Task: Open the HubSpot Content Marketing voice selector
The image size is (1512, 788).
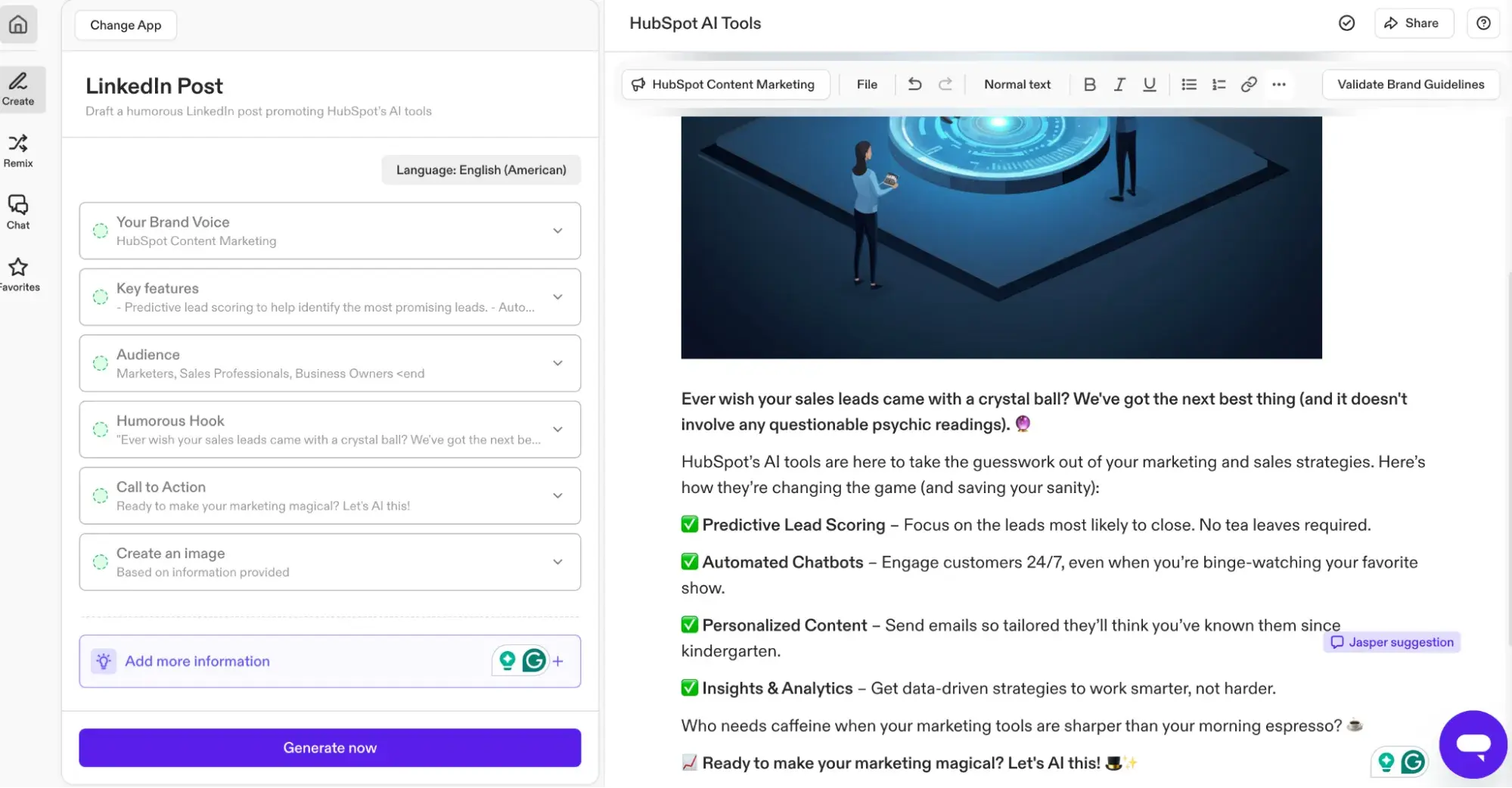Action: (725, 85)
